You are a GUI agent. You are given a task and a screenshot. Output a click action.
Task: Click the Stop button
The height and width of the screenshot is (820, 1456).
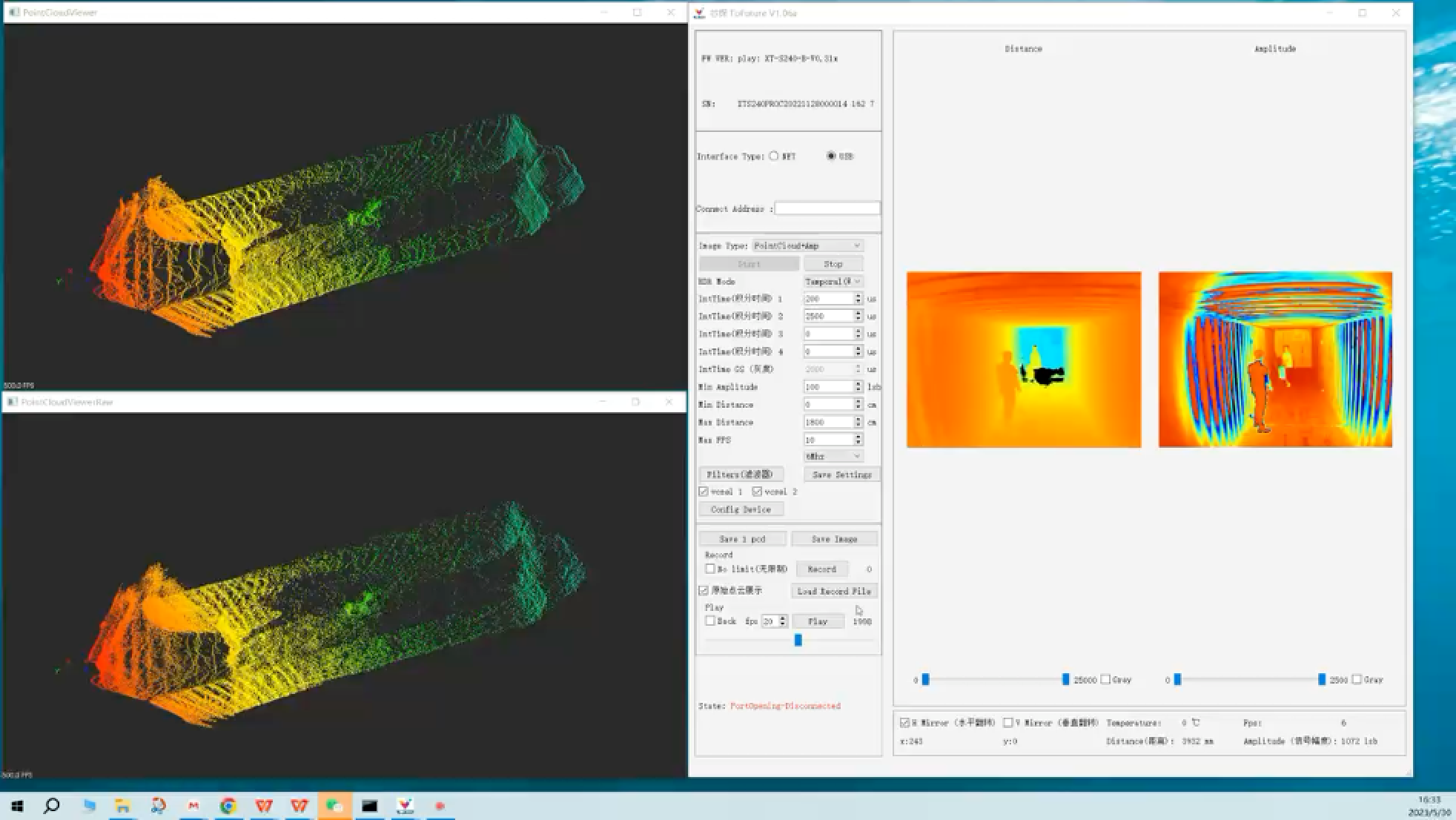point(833,264)
